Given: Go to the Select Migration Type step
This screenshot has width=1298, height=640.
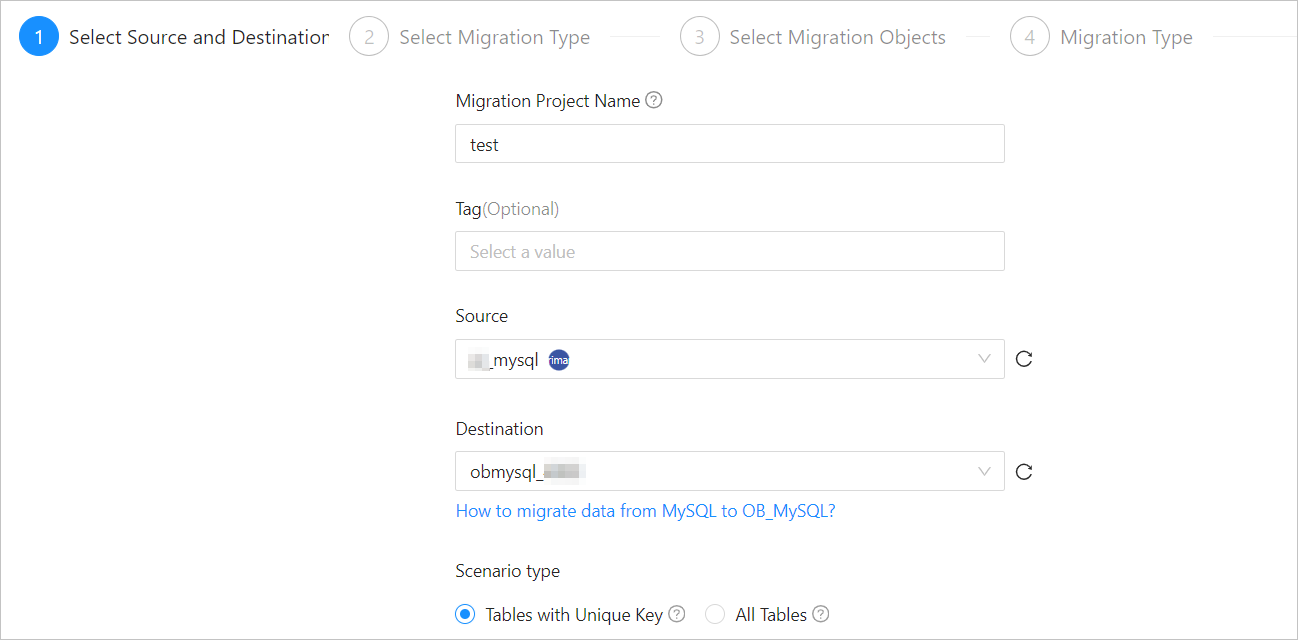Looking at the screenshot, I should 494,36.
